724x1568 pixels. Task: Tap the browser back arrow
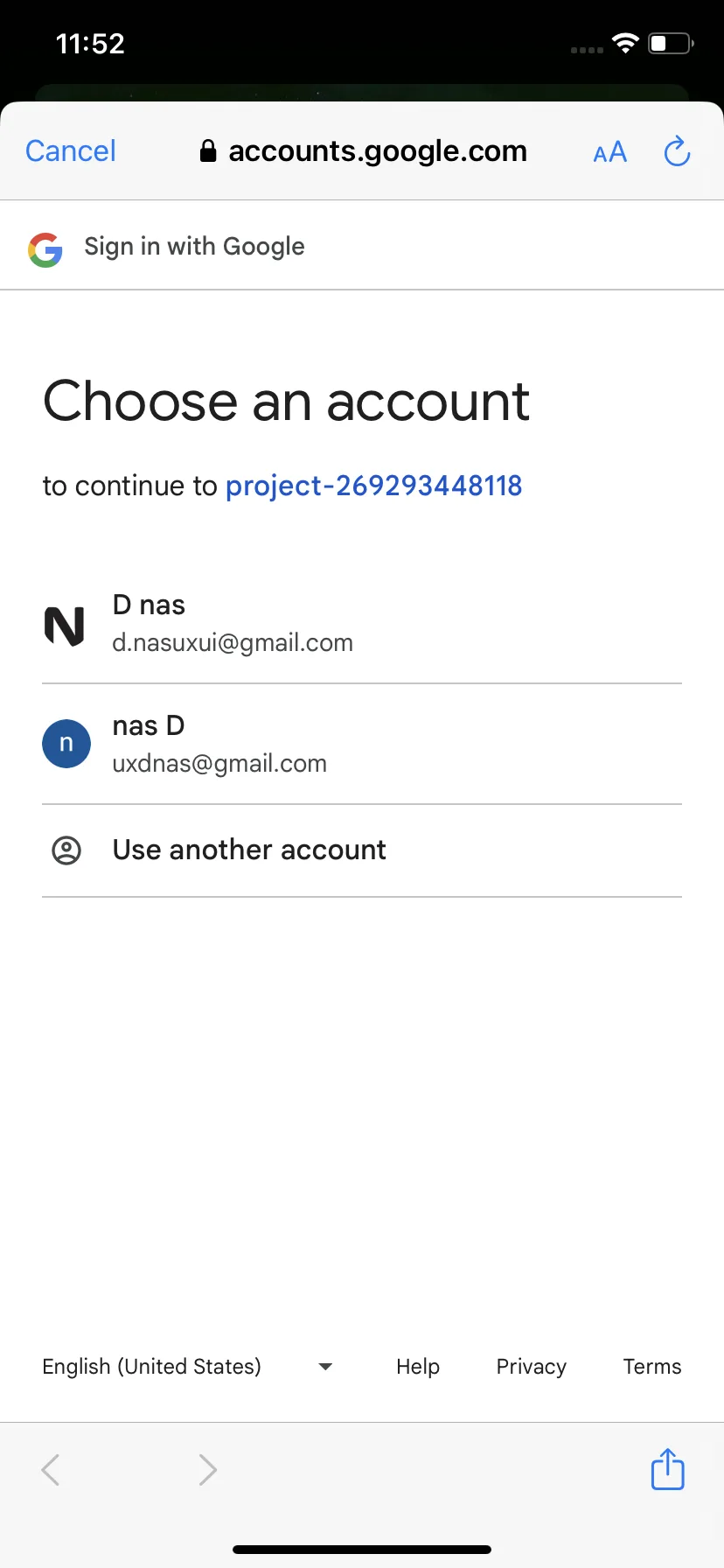point(51,1469)
